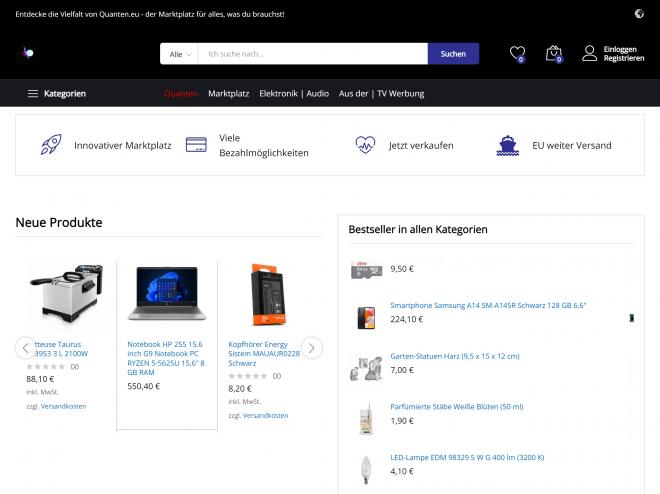Open the deep fryer Taurus product image

(66, 294)
